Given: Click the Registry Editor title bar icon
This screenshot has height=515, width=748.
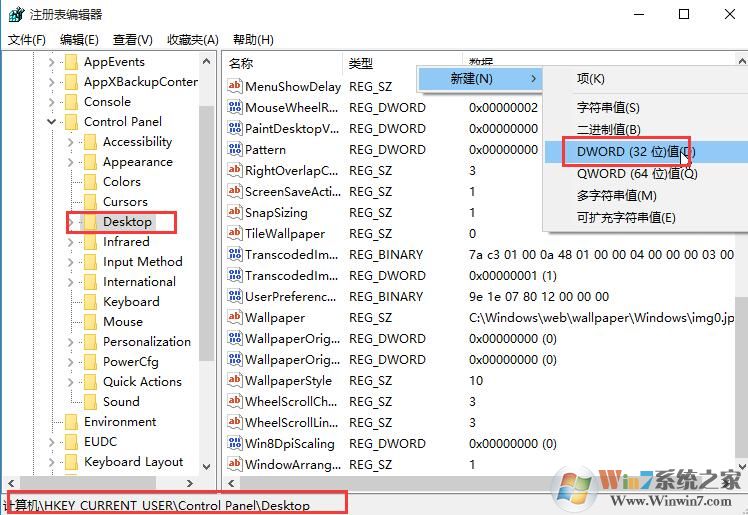Looking at the screenshot, I should (16, 14).
